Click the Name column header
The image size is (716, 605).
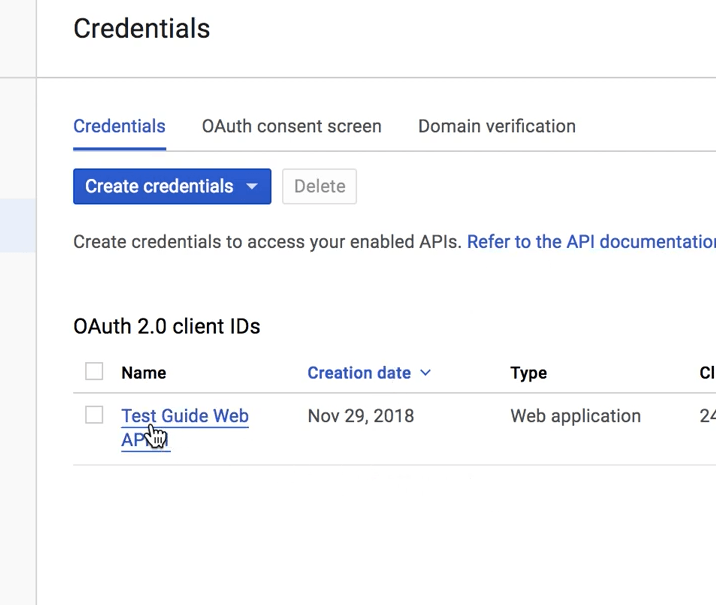(144, 373)
